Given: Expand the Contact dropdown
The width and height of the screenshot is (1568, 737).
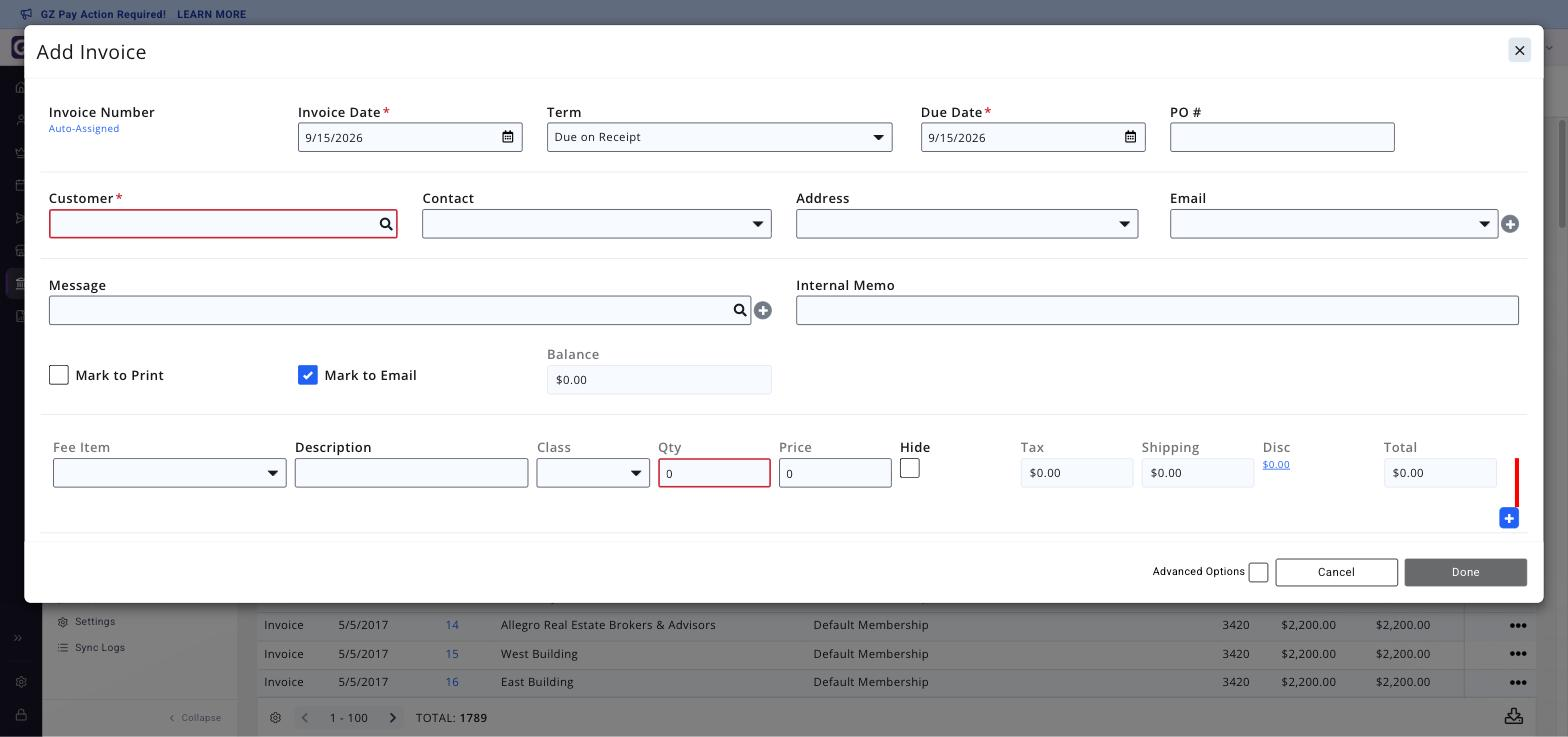Looking at the screenshot, I should [x=597, y=224].
